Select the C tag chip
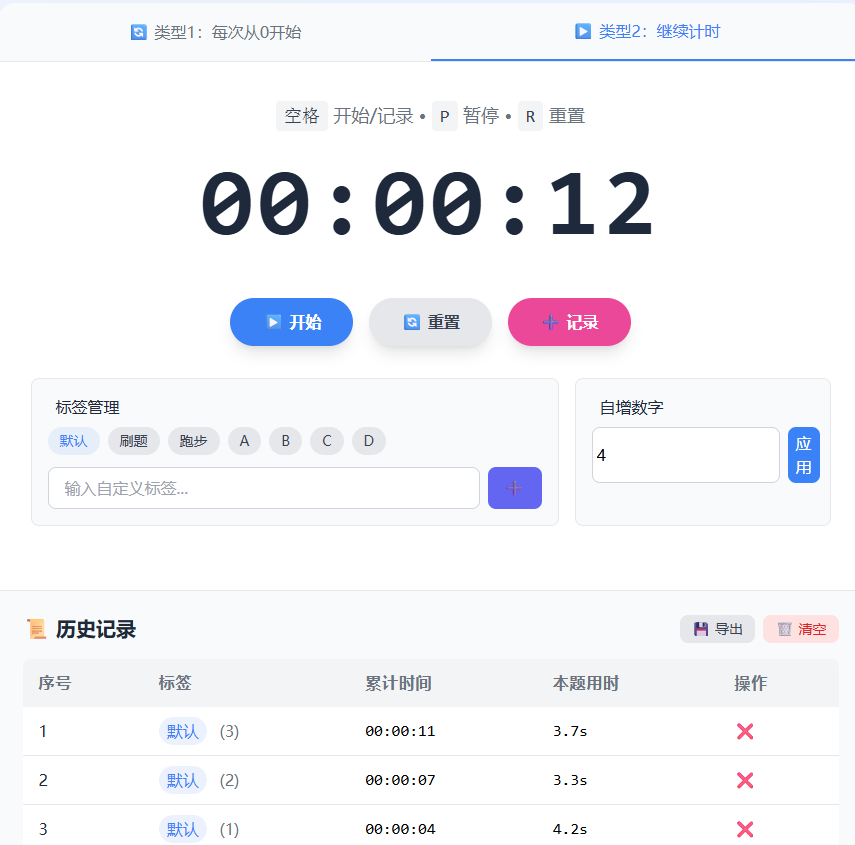Screen dimensions: 855x845 [327, 441]
